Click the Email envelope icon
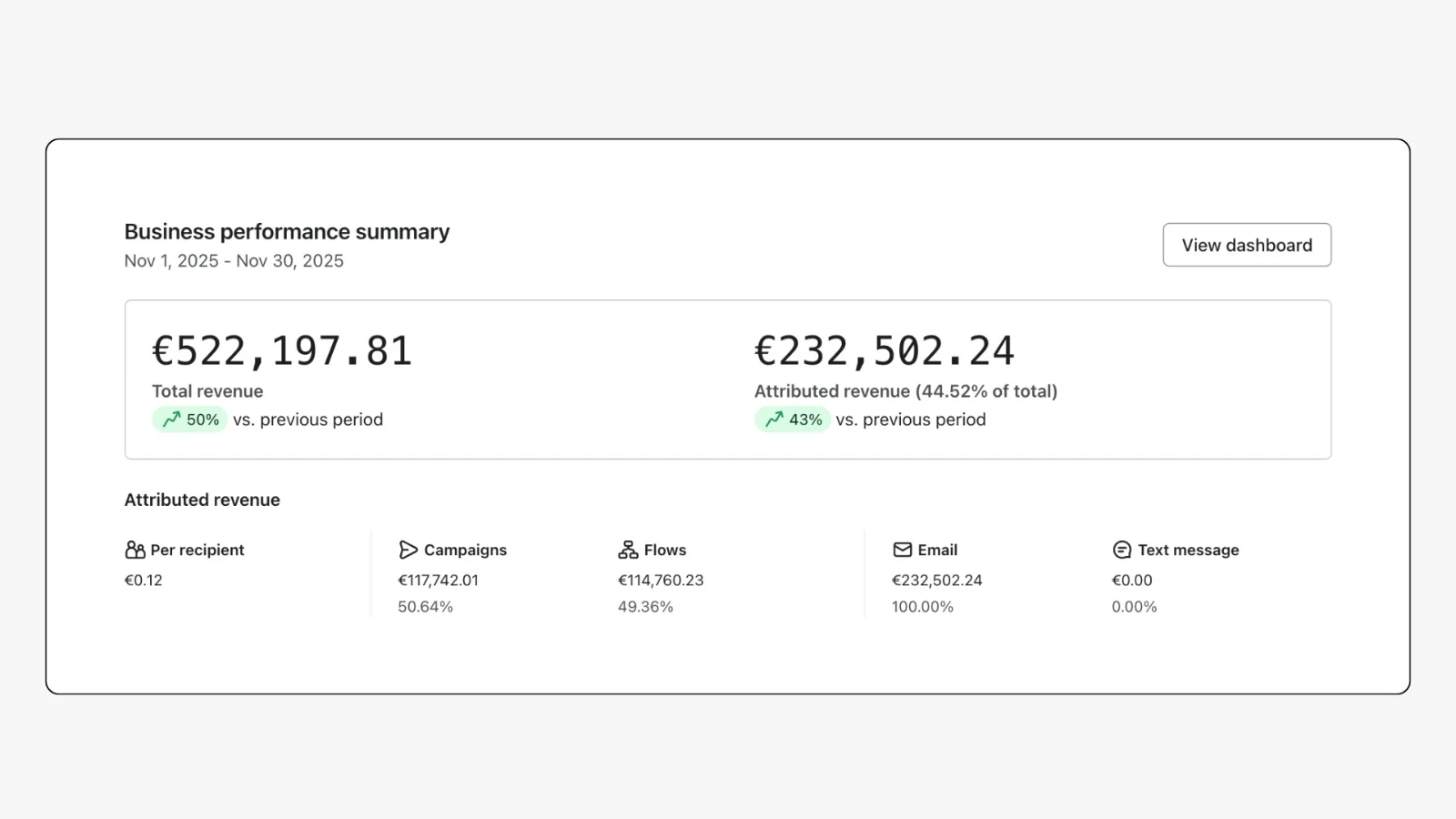Viewport: 1456px width, 819px height. (x=902, y=550)
